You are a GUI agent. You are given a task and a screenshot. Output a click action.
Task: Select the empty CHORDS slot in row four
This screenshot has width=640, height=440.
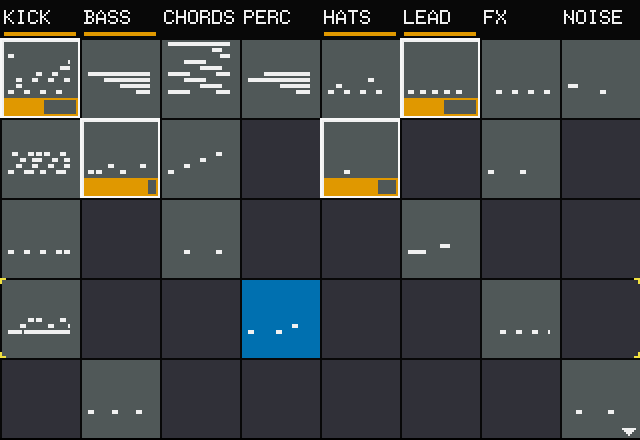(200, 318)
